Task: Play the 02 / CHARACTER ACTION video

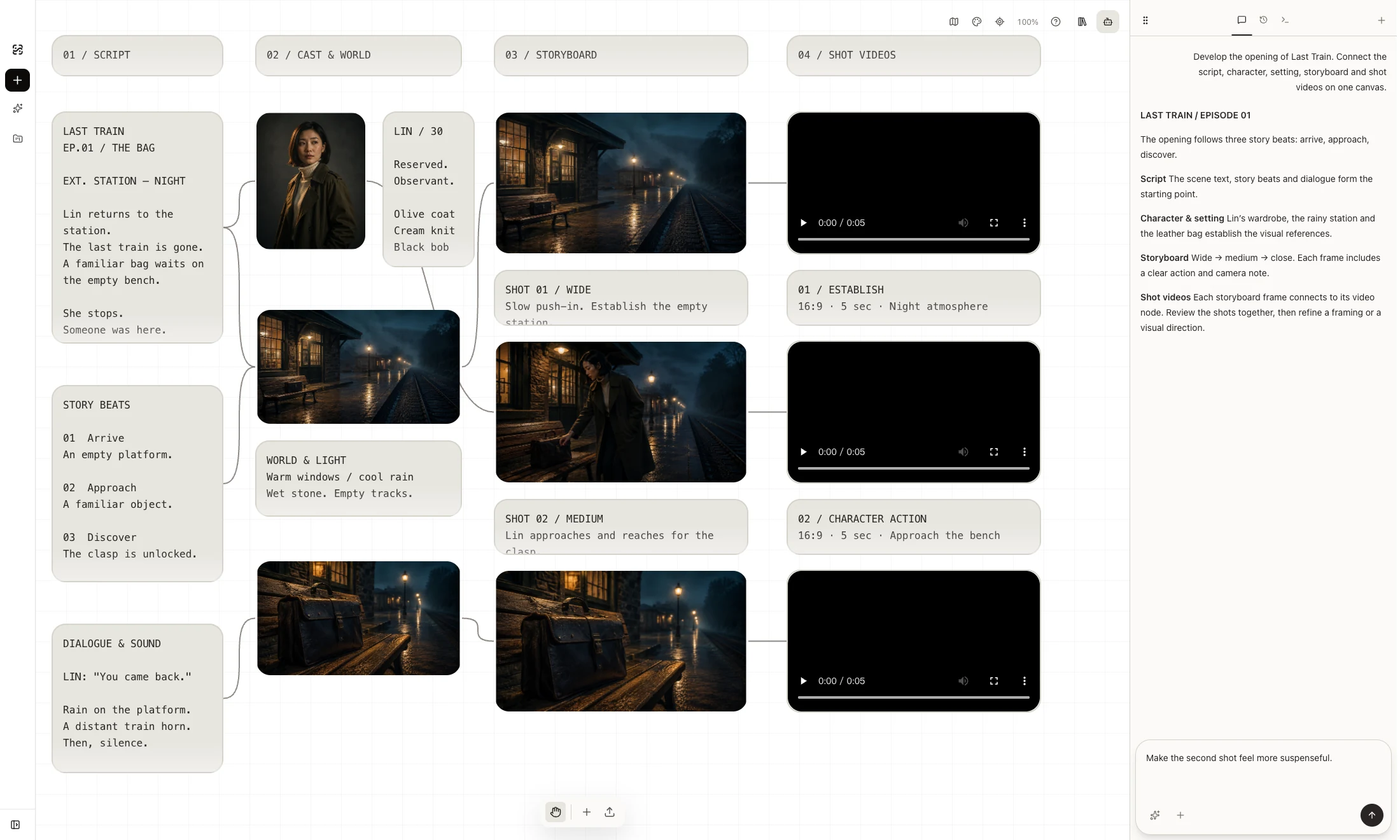Action: (x=803, y=452)
